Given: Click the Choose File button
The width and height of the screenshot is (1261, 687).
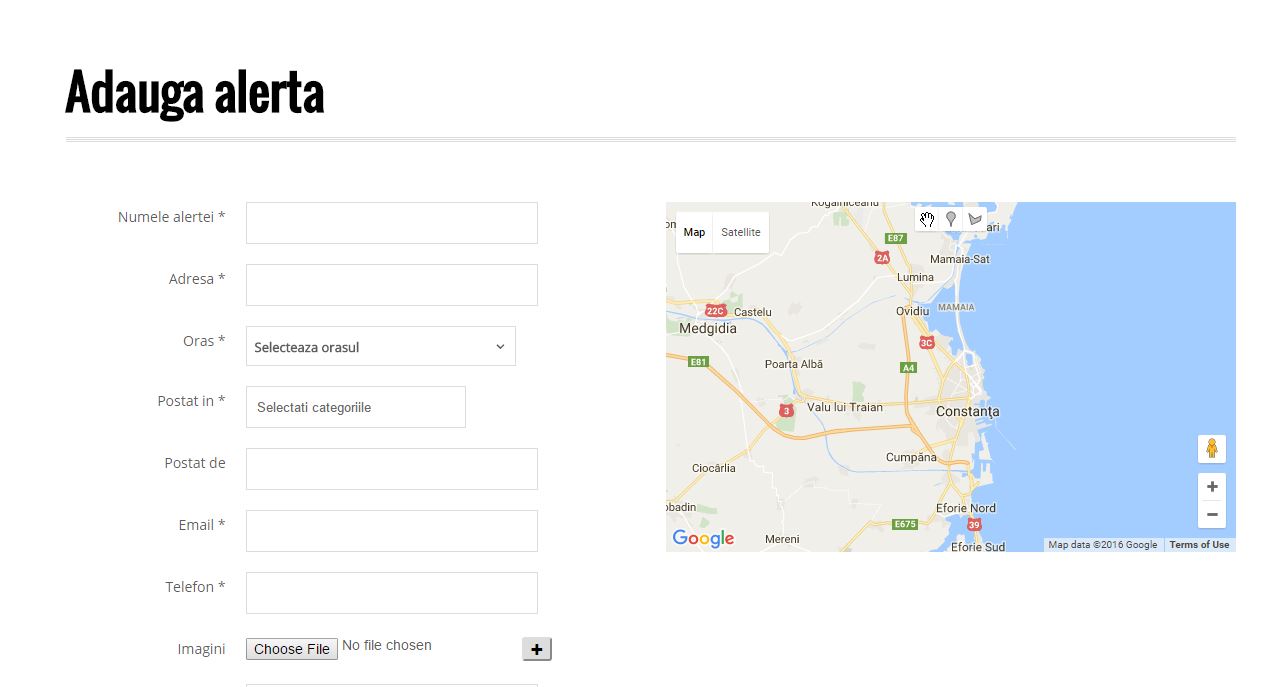Looking at the screenshot, I should (292, 649).
